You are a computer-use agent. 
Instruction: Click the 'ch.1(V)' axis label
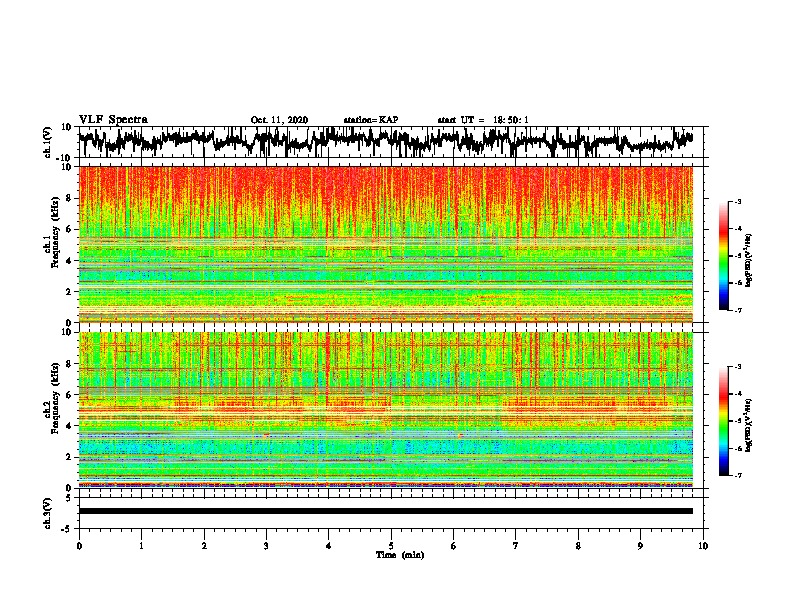pos(48,142)
